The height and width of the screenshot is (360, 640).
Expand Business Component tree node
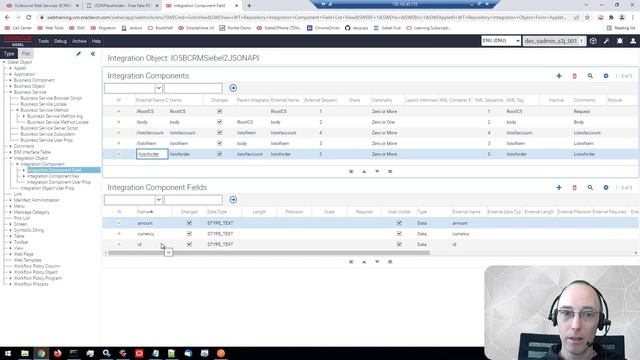11,80
